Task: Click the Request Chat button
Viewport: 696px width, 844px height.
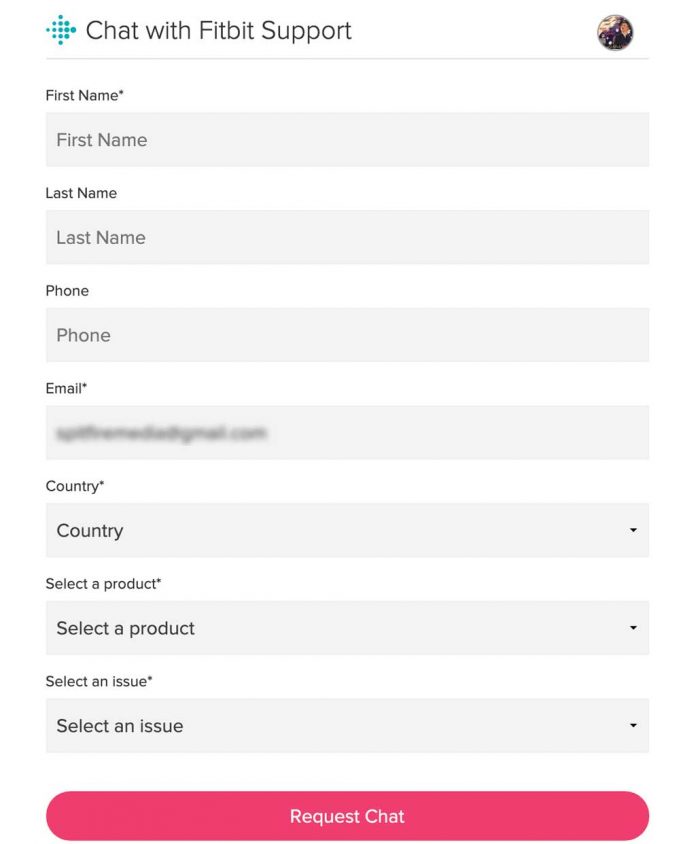Action: 347,815
